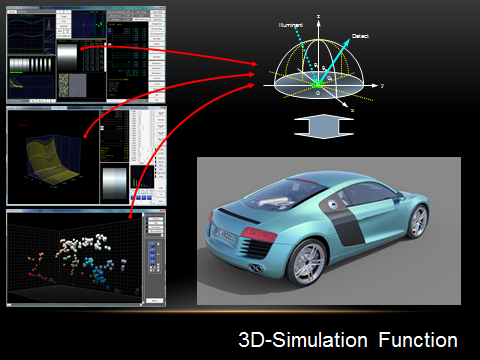Select the colorful speckled texture thumbnail
Screen dimensions: 480x360
[x=64, y=85]
